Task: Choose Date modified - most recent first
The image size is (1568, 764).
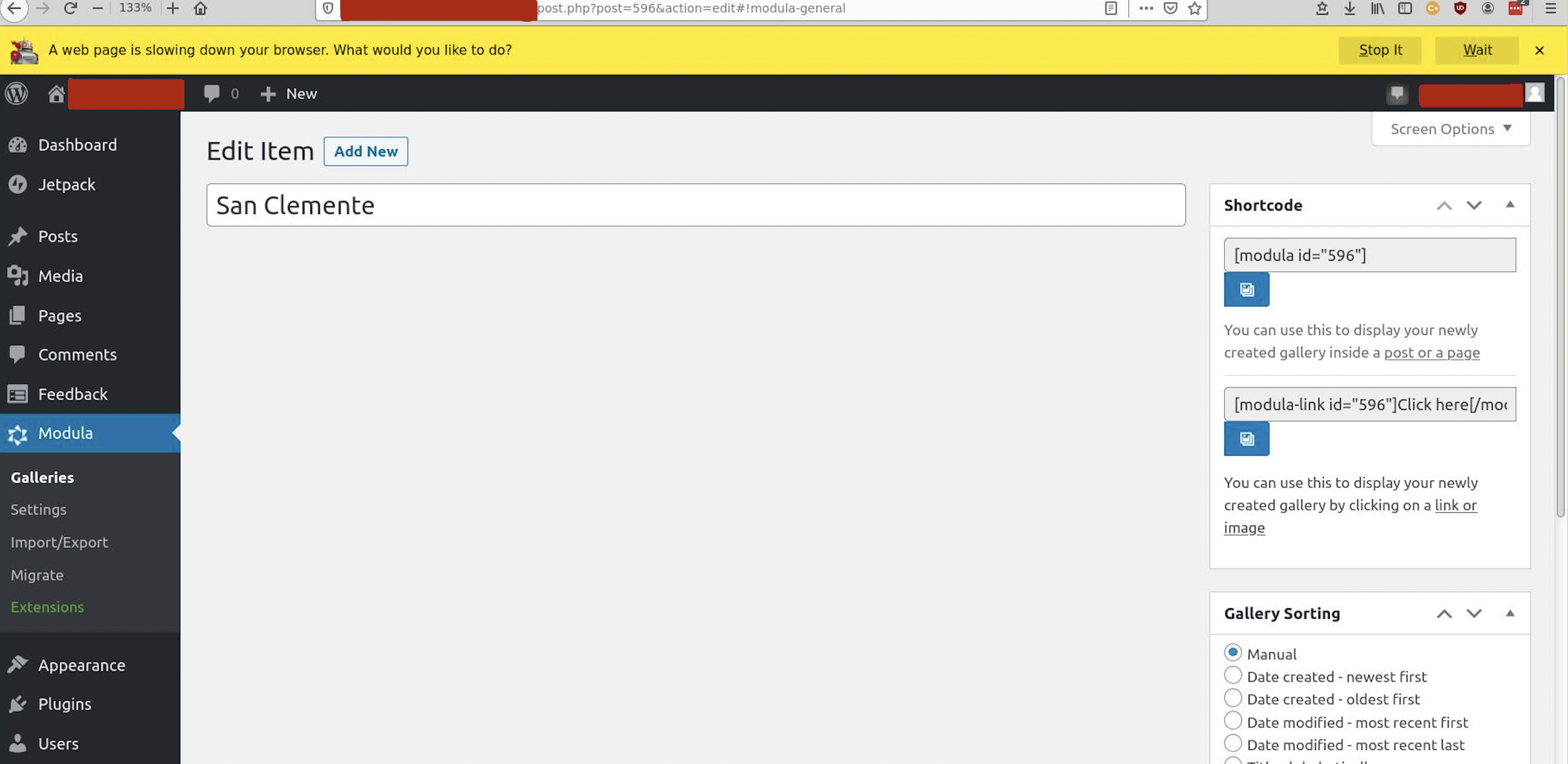Action: coord(1233,721)
